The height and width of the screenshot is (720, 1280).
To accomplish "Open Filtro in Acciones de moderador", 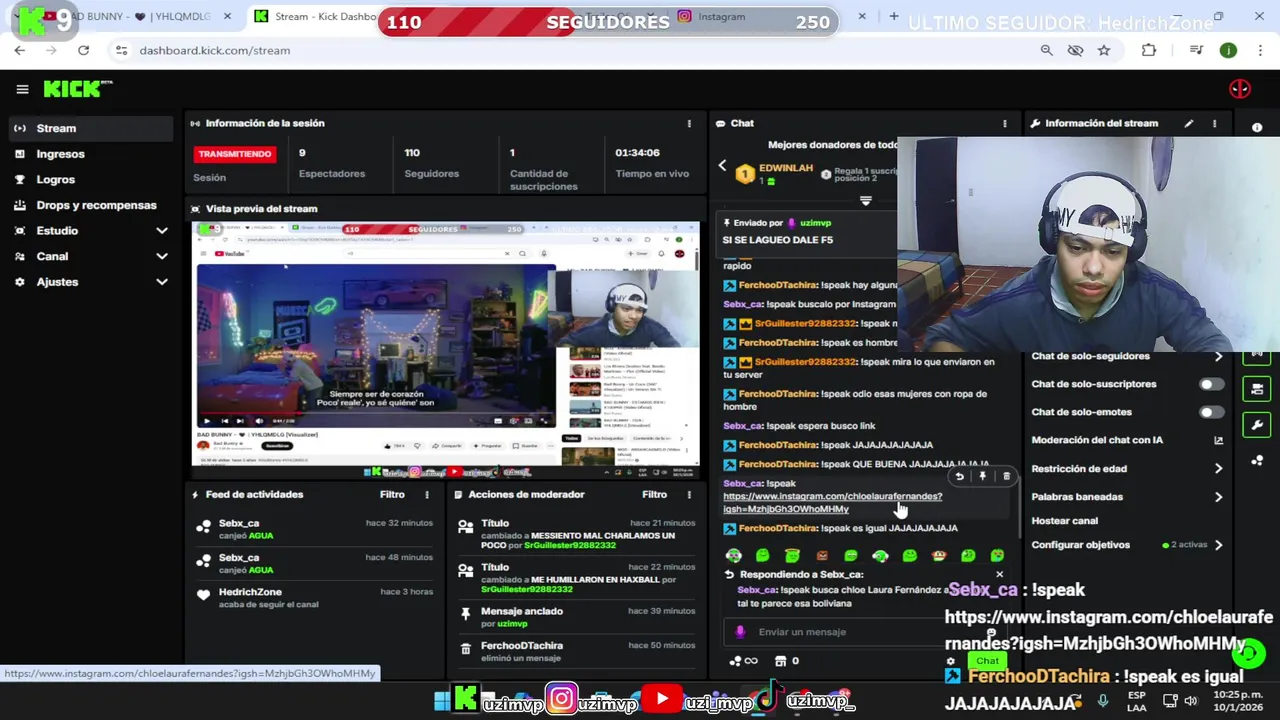I will tap(654, 494).
